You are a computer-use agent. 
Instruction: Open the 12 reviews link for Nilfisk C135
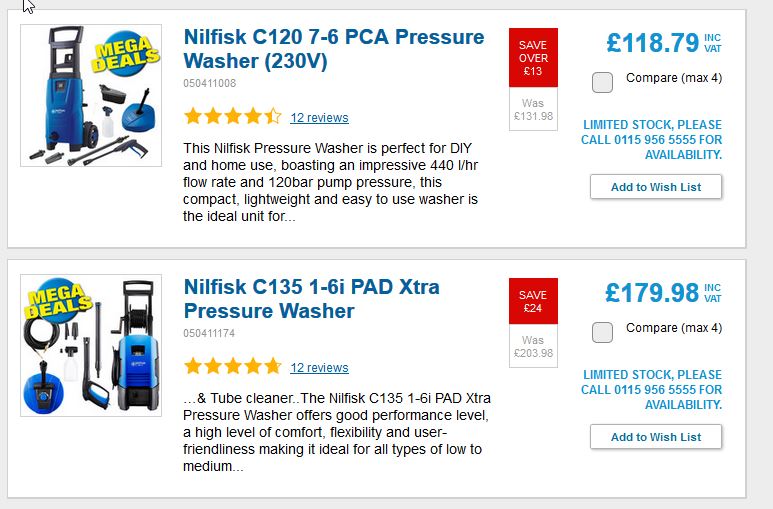[319, 368]
